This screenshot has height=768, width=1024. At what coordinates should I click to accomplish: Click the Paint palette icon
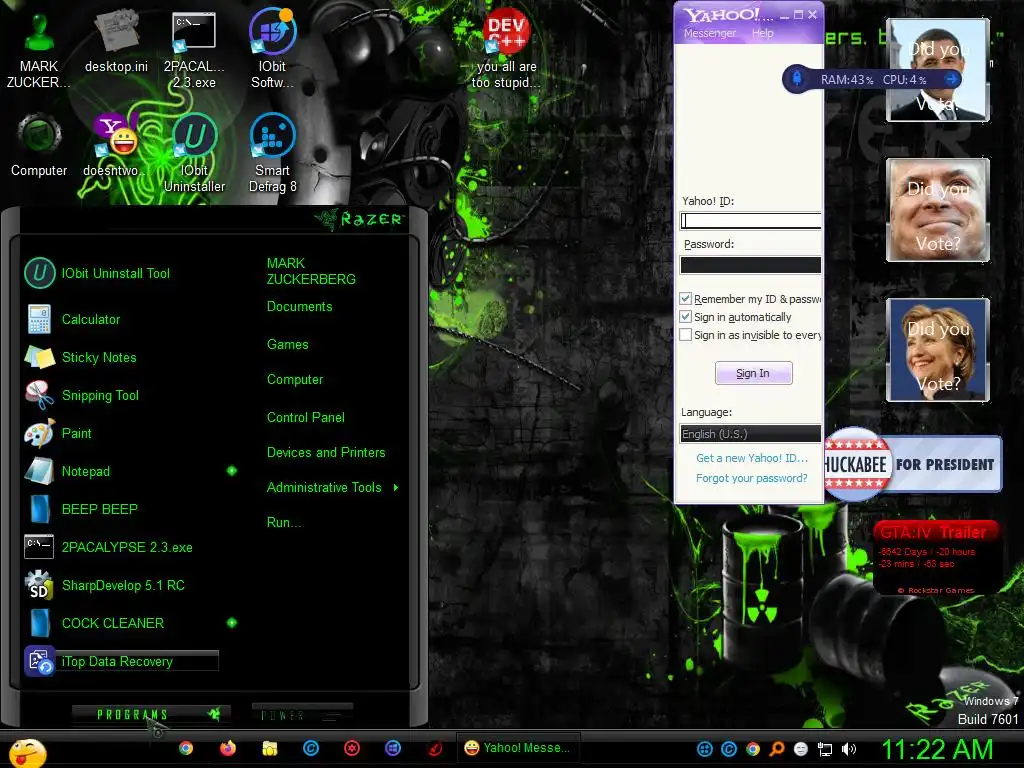tap(39, 433)
